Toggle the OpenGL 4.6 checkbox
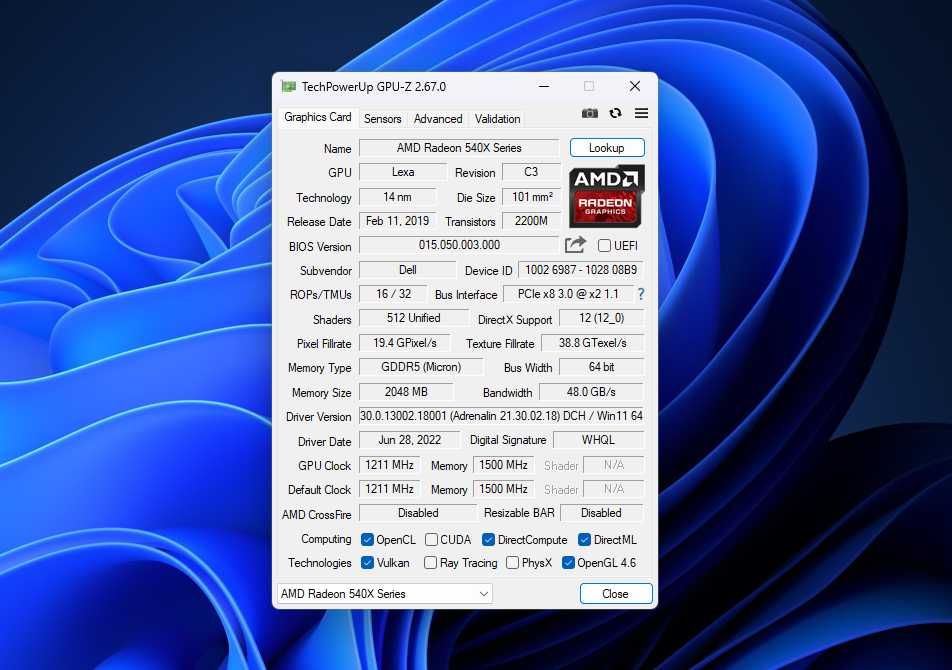Image resolution: width=952 pixels, height=670 pixels. coord(568,563)
